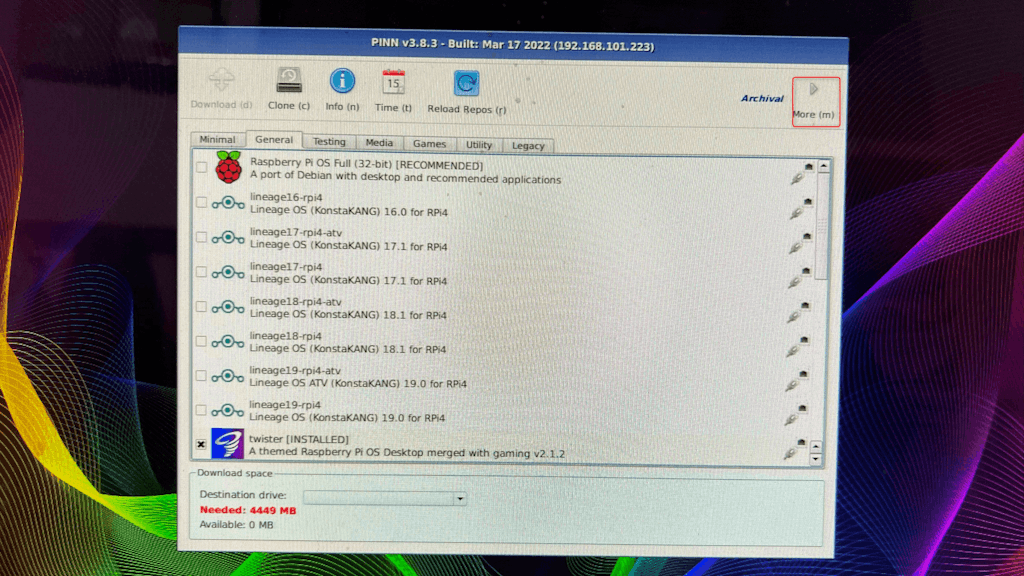Open the Clone (c) tool

click(x=289, y=89)
